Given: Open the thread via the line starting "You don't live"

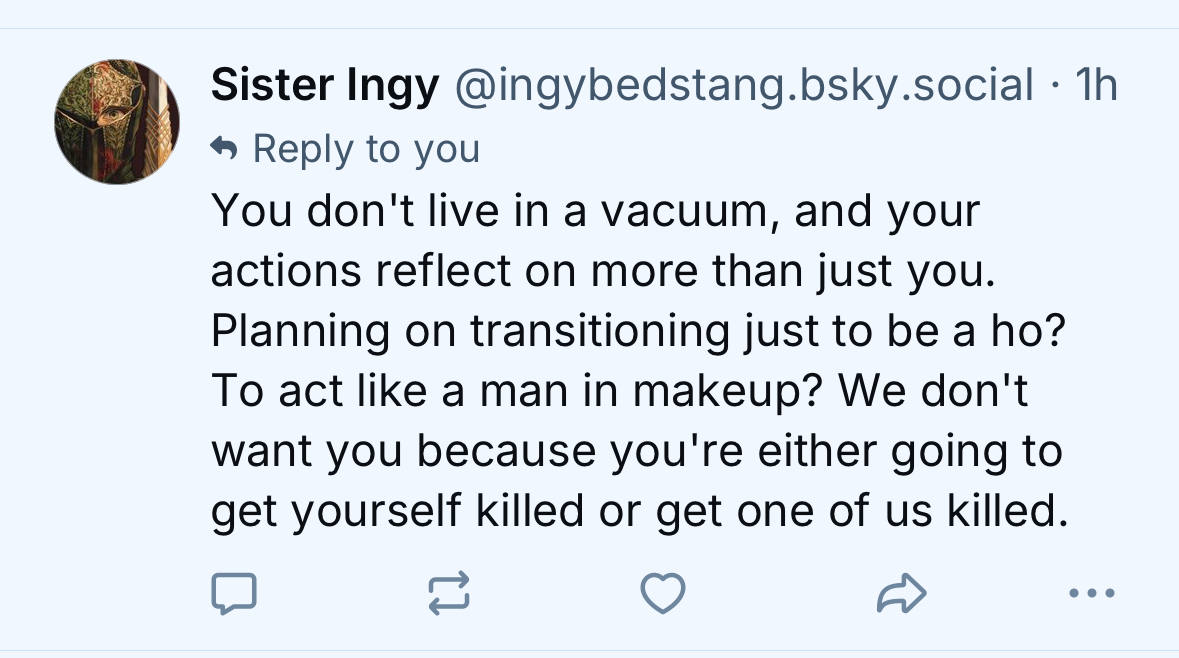Looking at the screenshot, I should tap(596, 212).
